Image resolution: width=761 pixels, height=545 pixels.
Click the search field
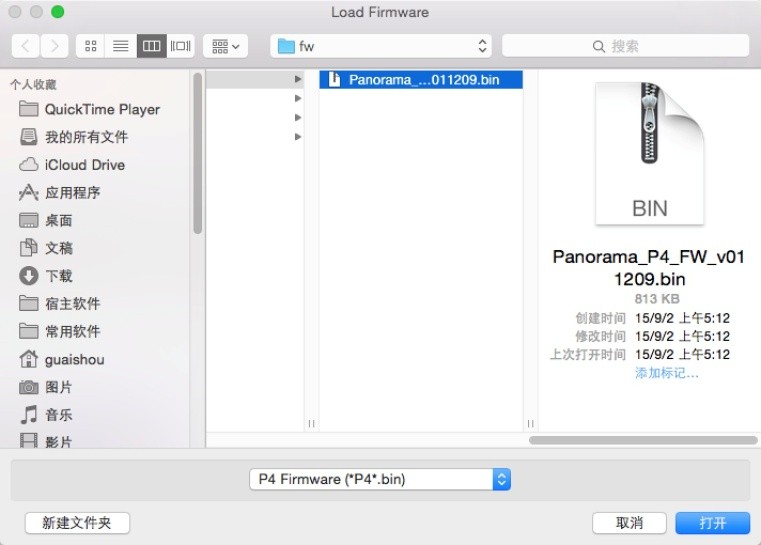pyautogui.click(x=625, y=46)
